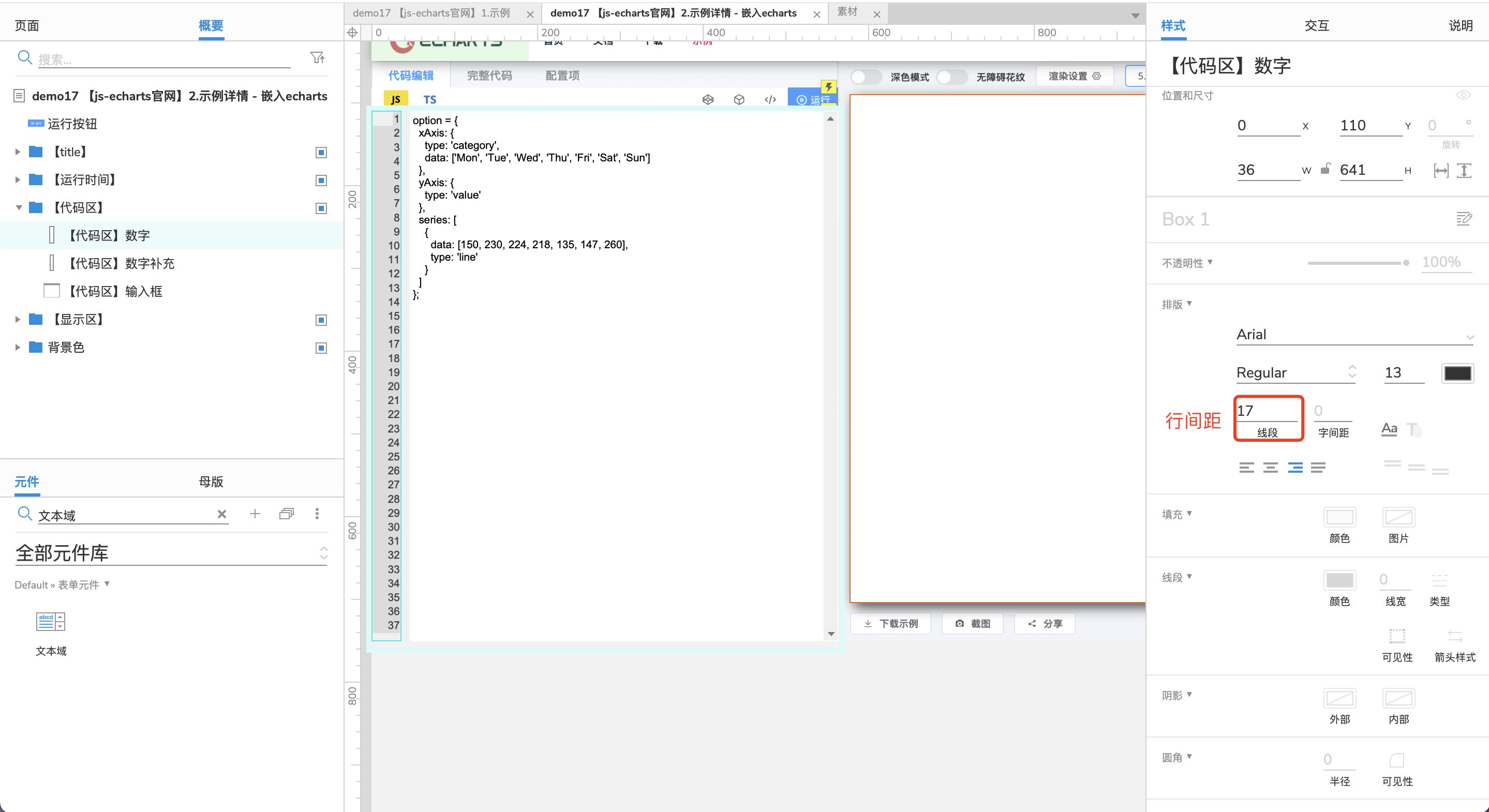Open the tab list dropdown arrow
1489x812 pixels.
(x=1135, y=16)
